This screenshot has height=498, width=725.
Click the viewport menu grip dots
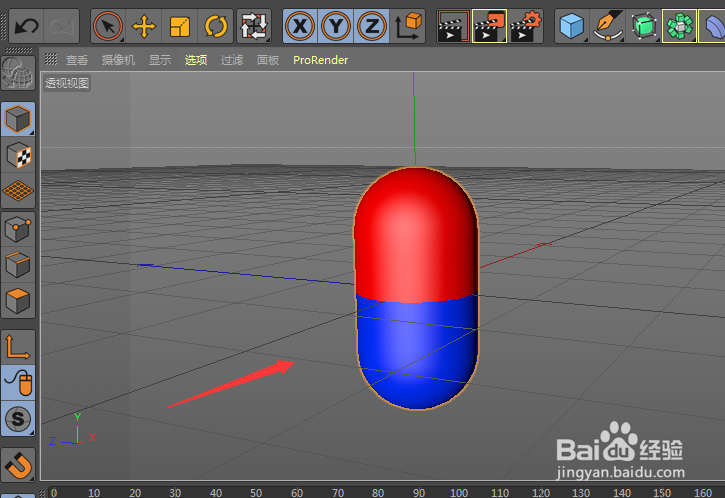pyautogui.click(x=50, y=59)
